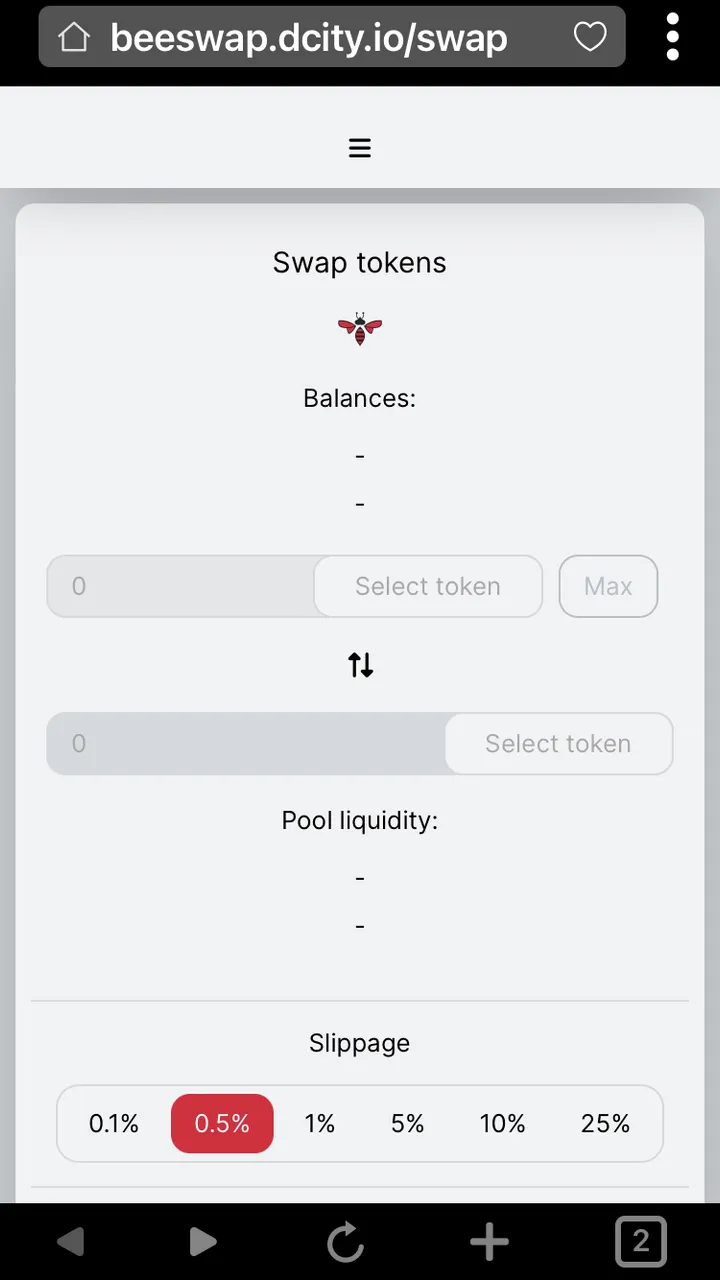Open browser three-dot options menu
Screen dimensions: 720x1280
(x=673, y=38)
